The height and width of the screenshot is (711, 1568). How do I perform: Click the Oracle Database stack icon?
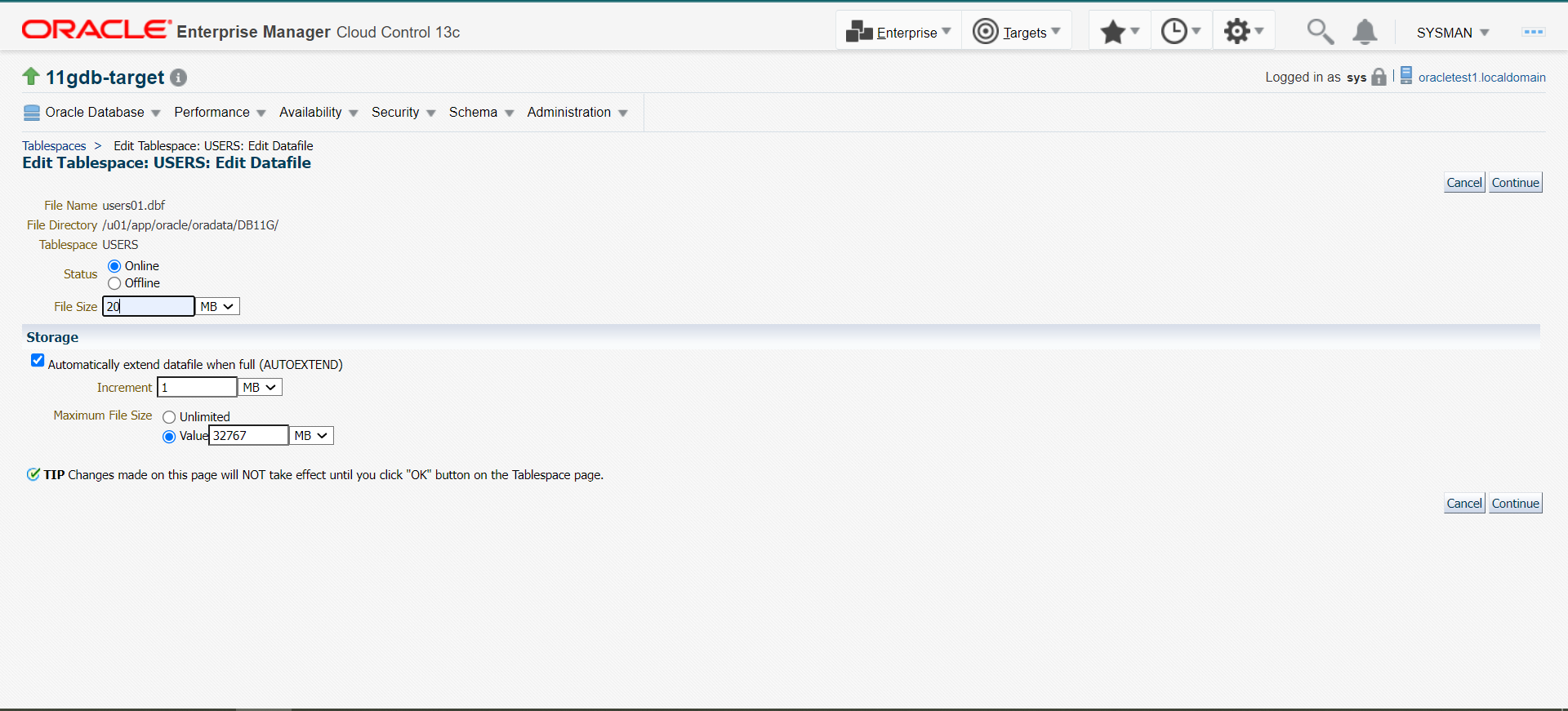[x=32, y=113]
